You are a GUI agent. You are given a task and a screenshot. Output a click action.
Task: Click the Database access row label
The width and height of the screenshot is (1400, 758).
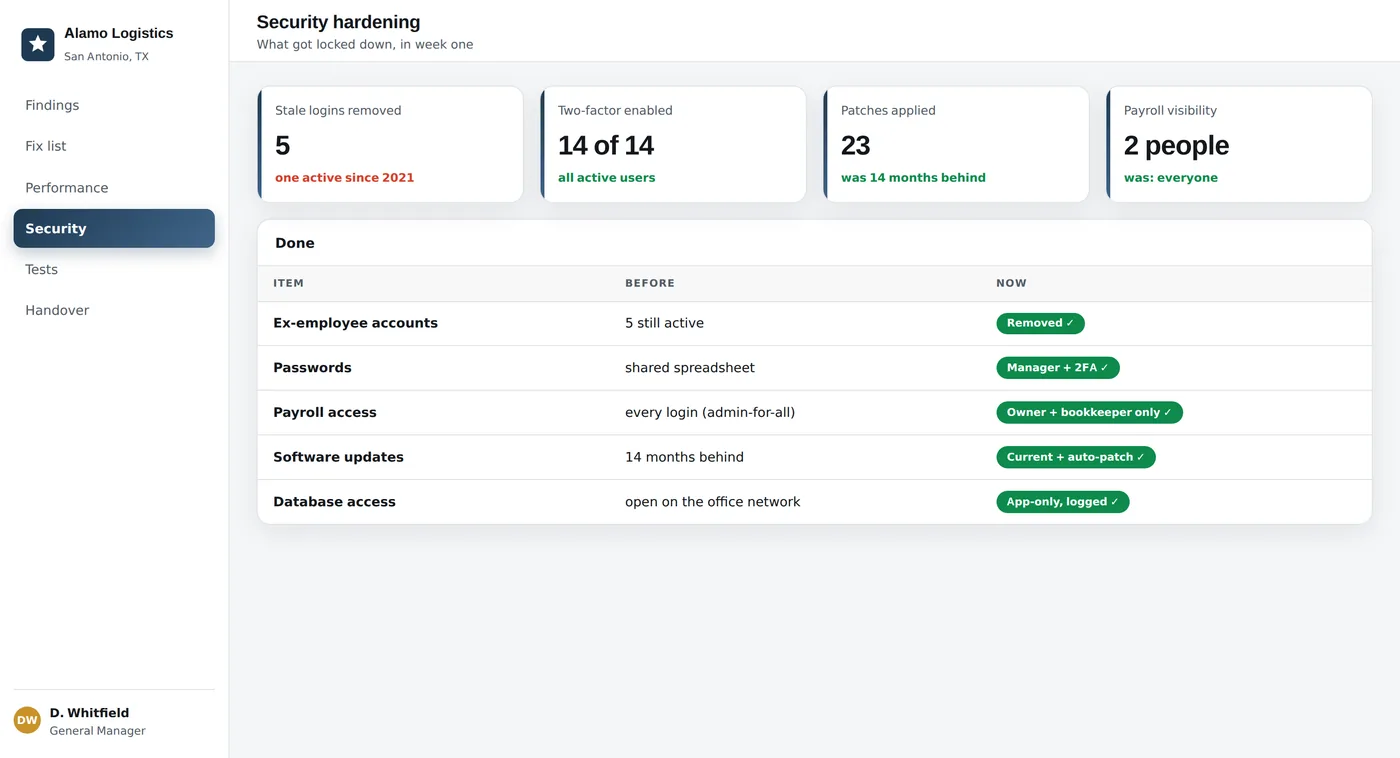point(334,502)
